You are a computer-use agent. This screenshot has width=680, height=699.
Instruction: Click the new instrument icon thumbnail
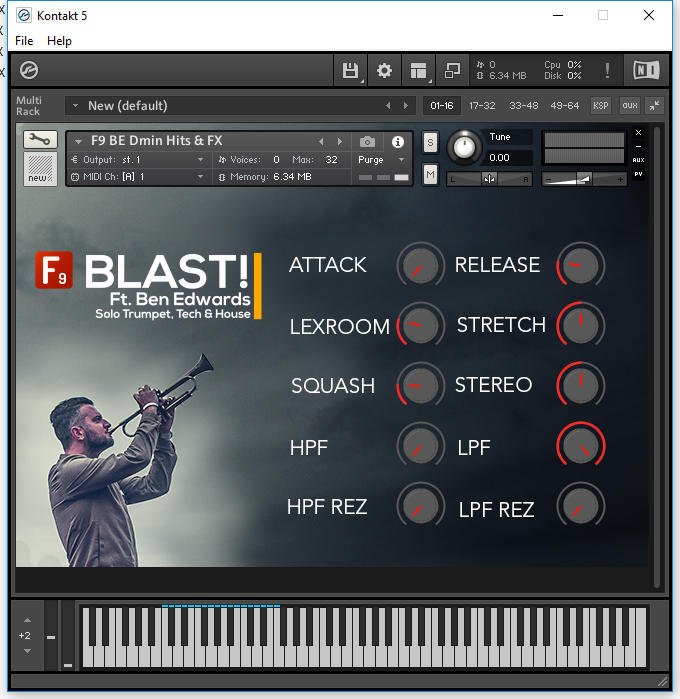coord(40,169)
